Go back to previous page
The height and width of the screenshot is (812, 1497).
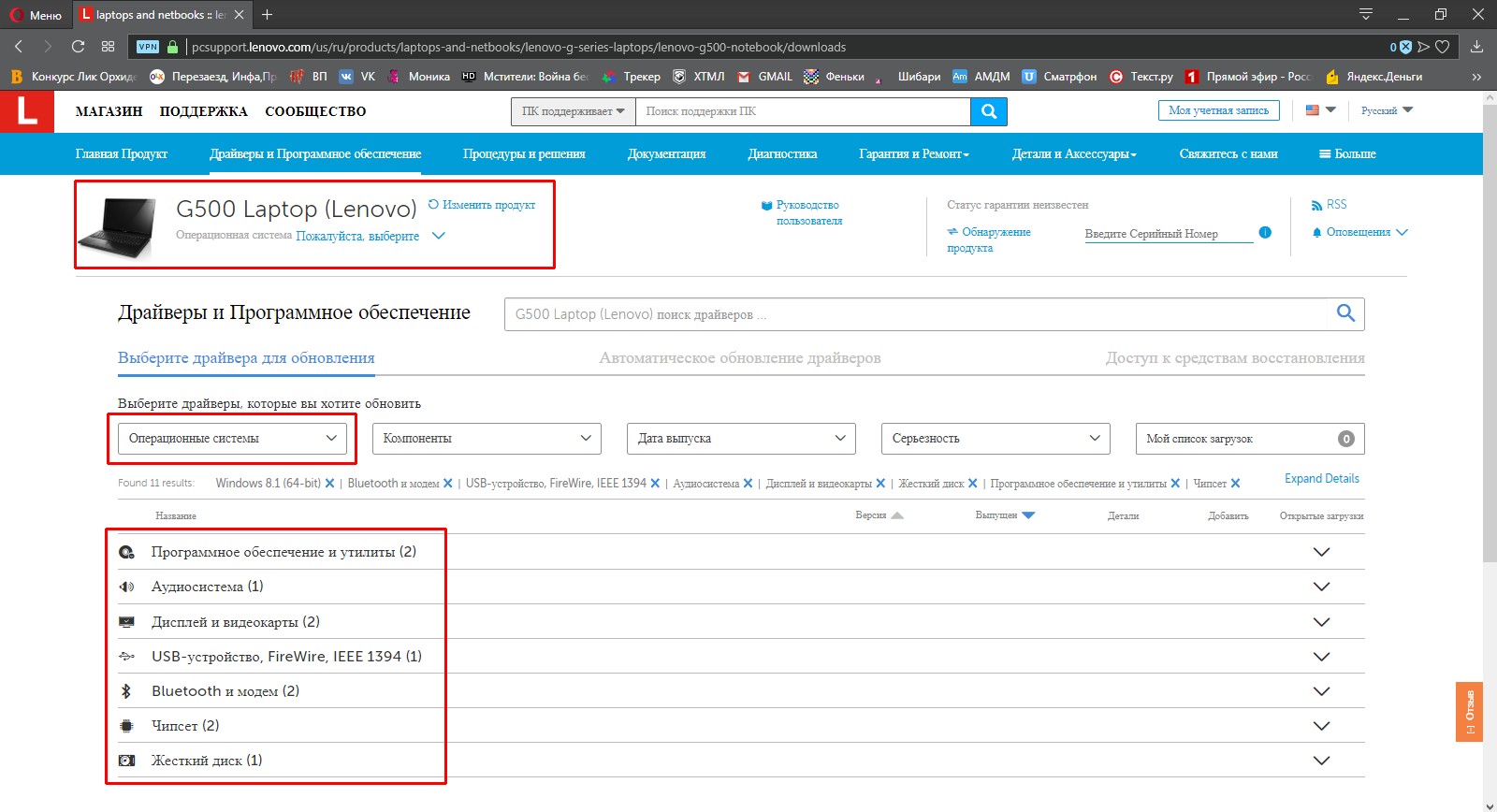[18, 47]
